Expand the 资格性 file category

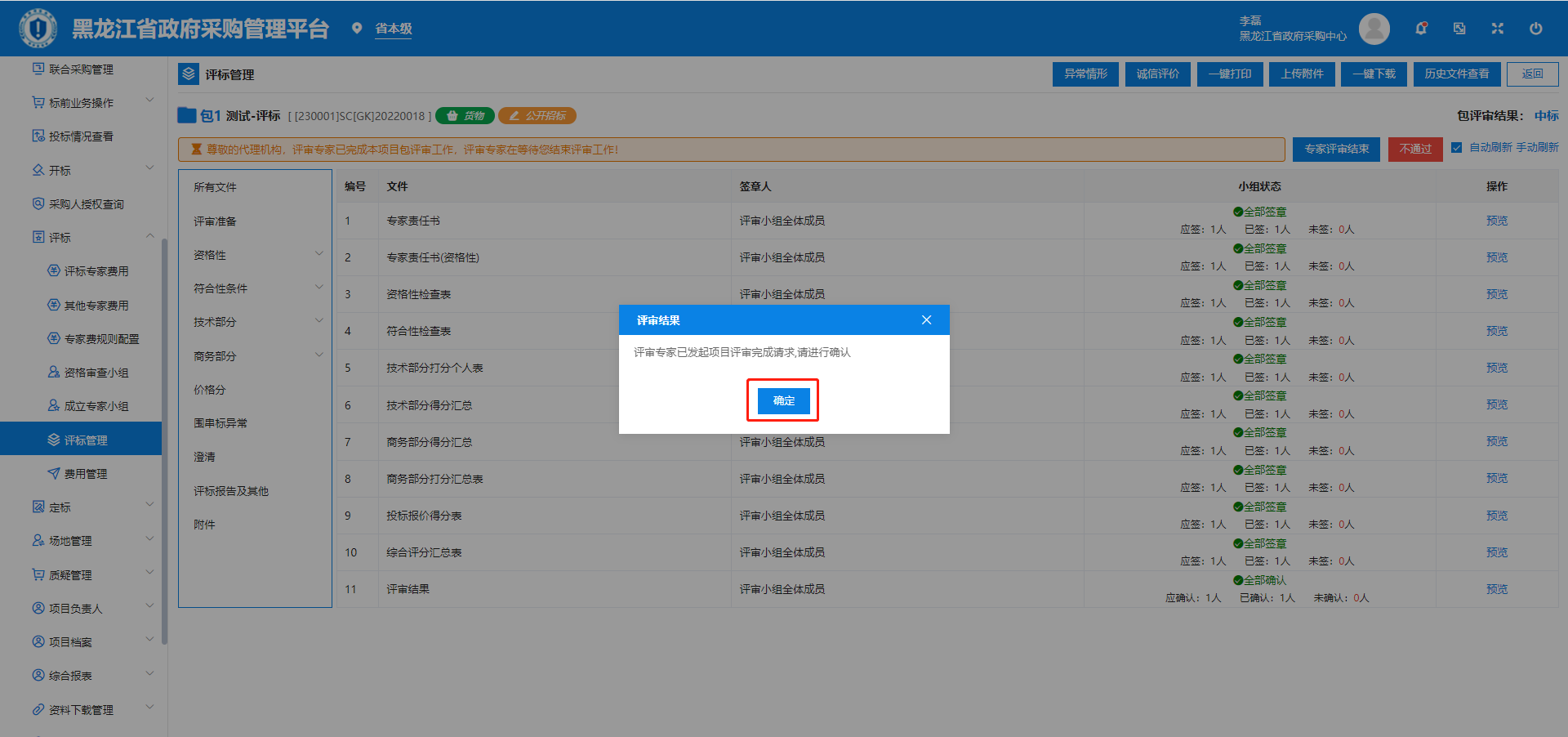pos(319,253)
